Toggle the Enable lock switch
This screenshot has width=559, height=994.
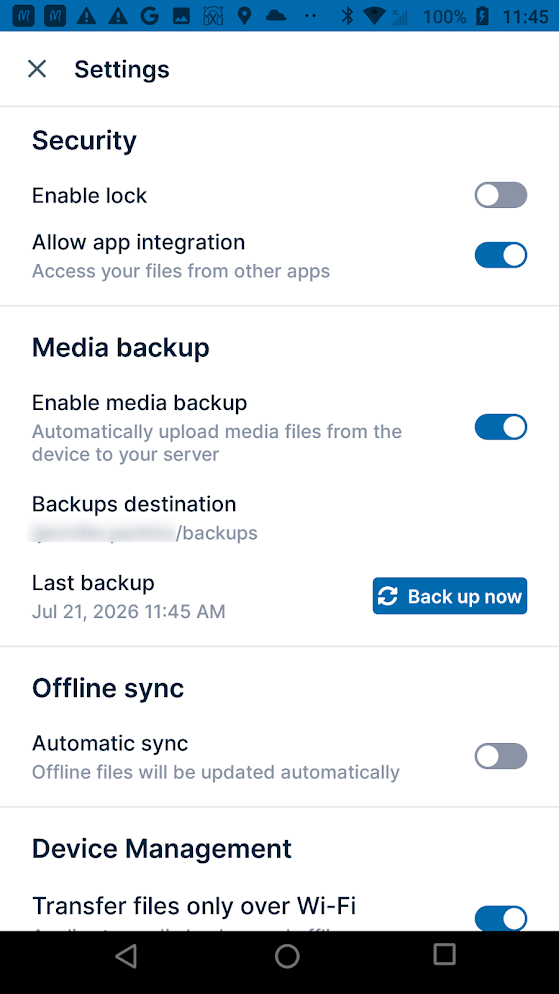coord(501,195)
